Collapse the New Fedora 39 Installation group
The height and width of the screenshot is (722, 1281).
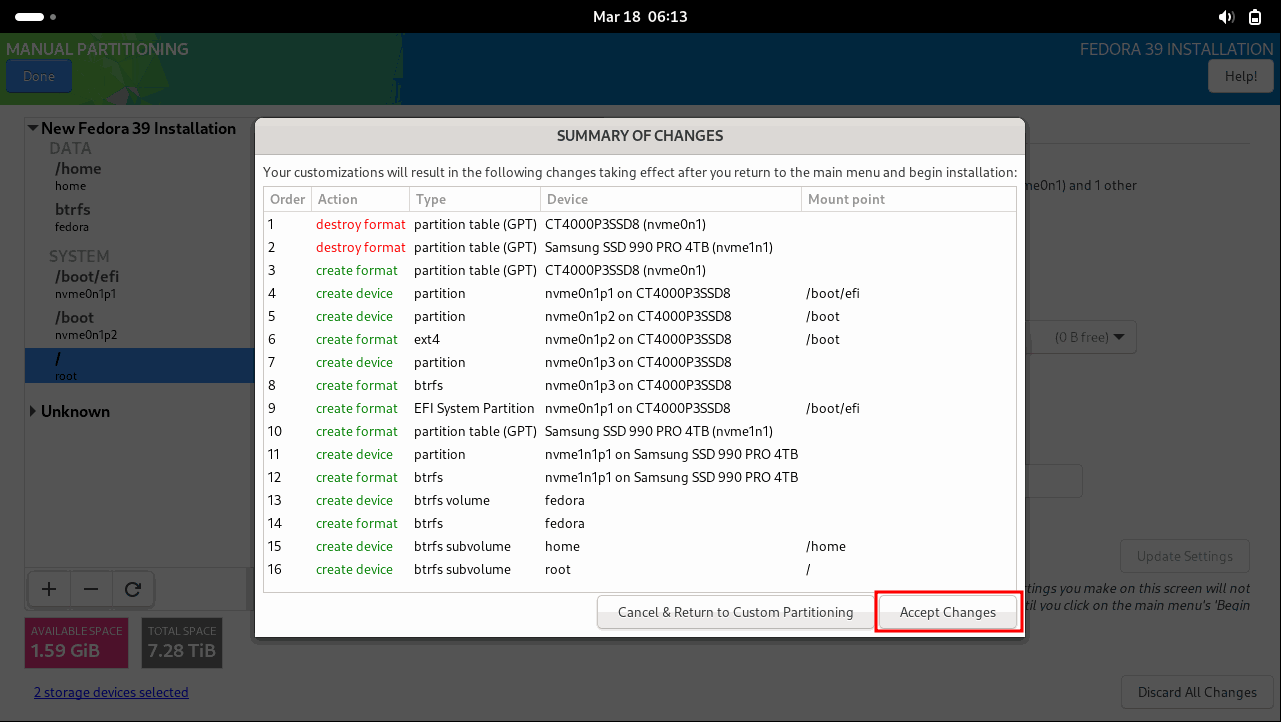(x=33, y=128)
